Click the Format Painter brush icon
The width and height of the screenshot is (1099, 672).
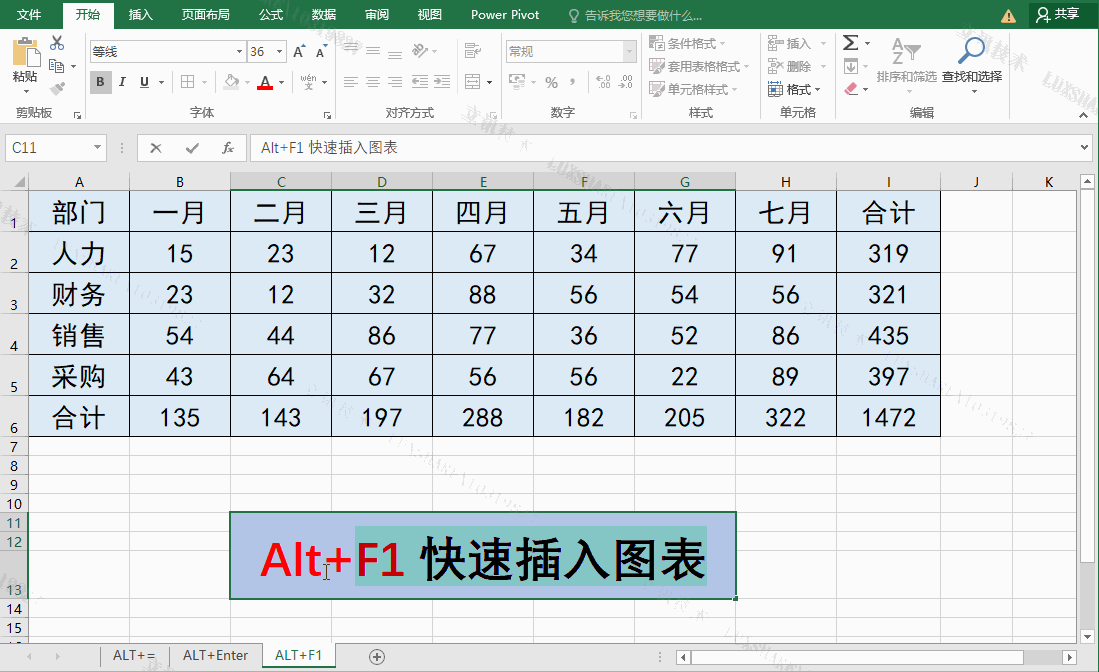point(57,88)
